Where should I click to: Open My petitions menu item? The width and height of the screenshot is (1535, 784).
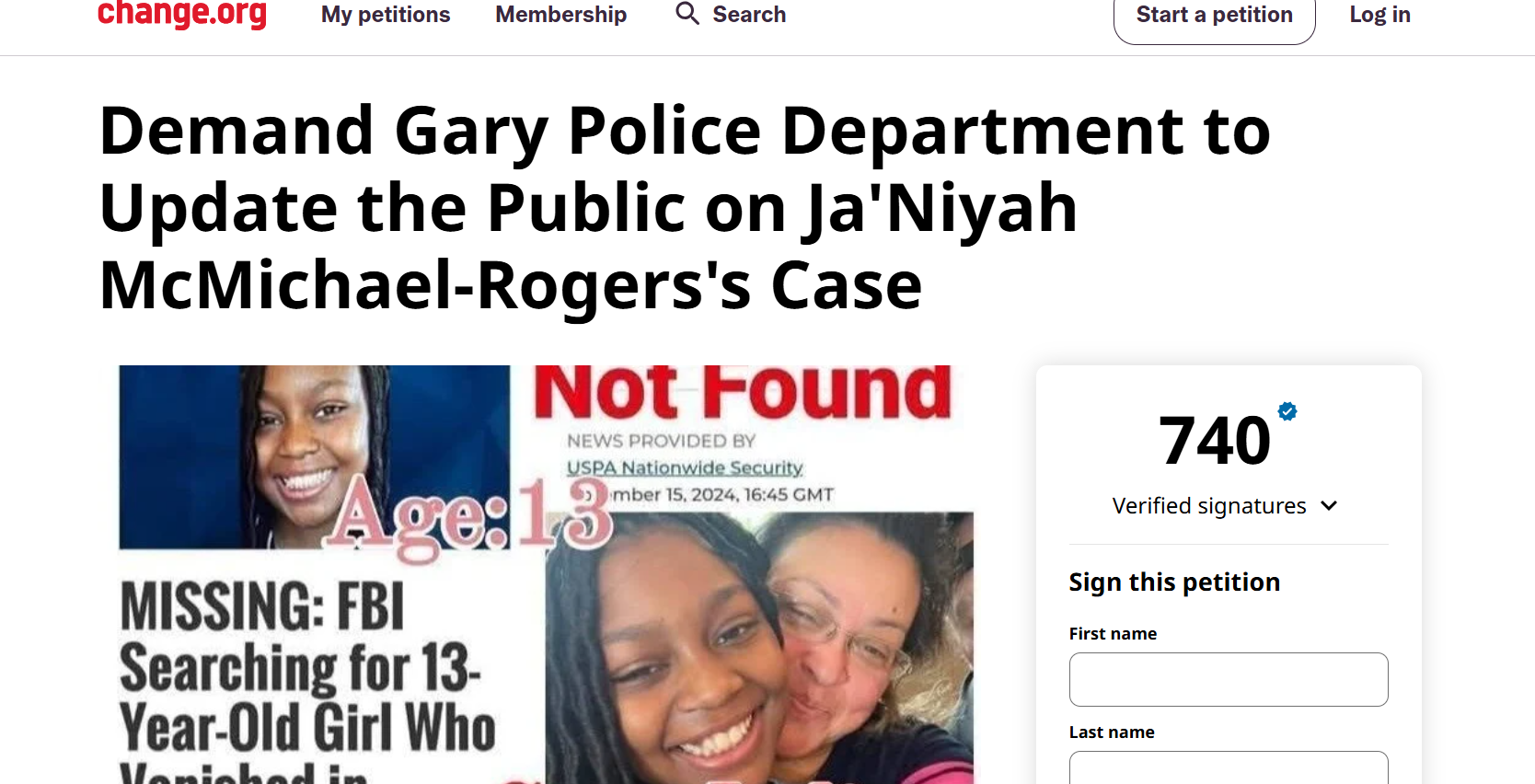(x=386, y=15)
